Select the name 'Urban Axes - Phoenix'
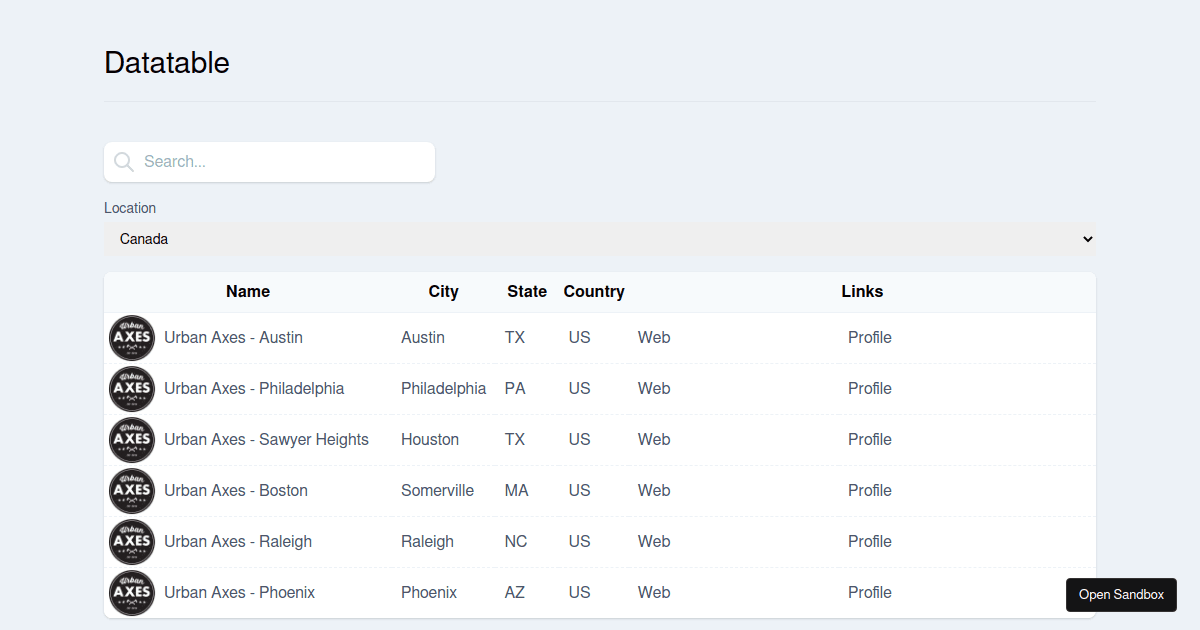This screenshot has height=630, width=1200. 239,593
